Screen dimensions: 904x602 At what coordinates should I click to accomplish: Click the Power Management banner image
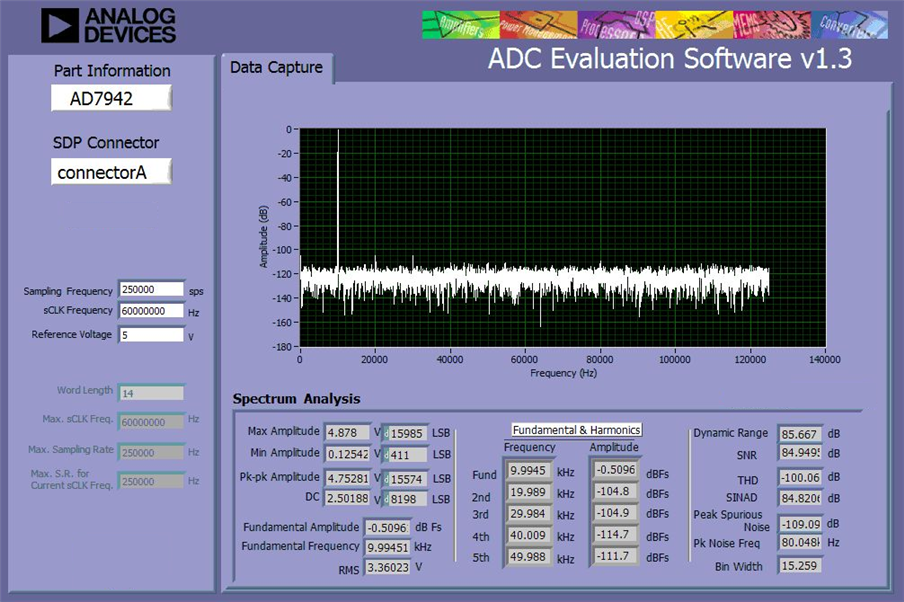pyautogui.click(x=538, y=25)
